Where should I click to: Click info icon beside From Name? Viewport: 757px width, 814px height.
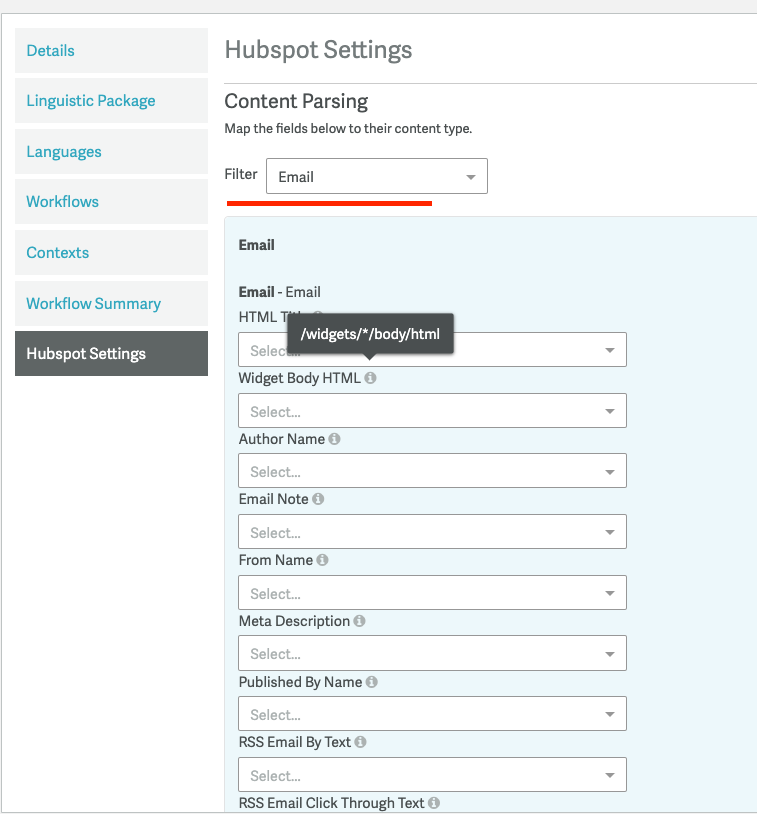pos(322,560)
